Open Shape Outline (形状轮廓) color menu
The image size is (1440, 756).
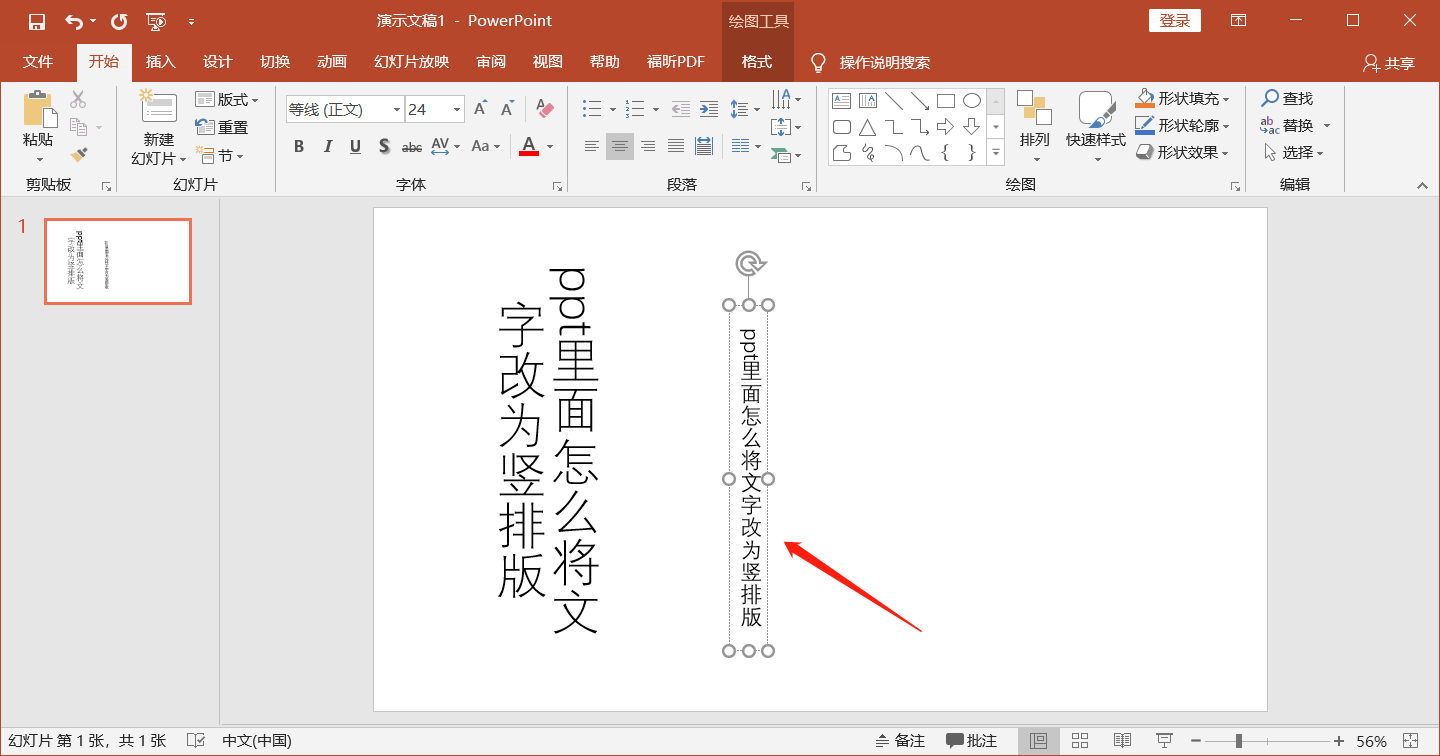(1183, 125)
